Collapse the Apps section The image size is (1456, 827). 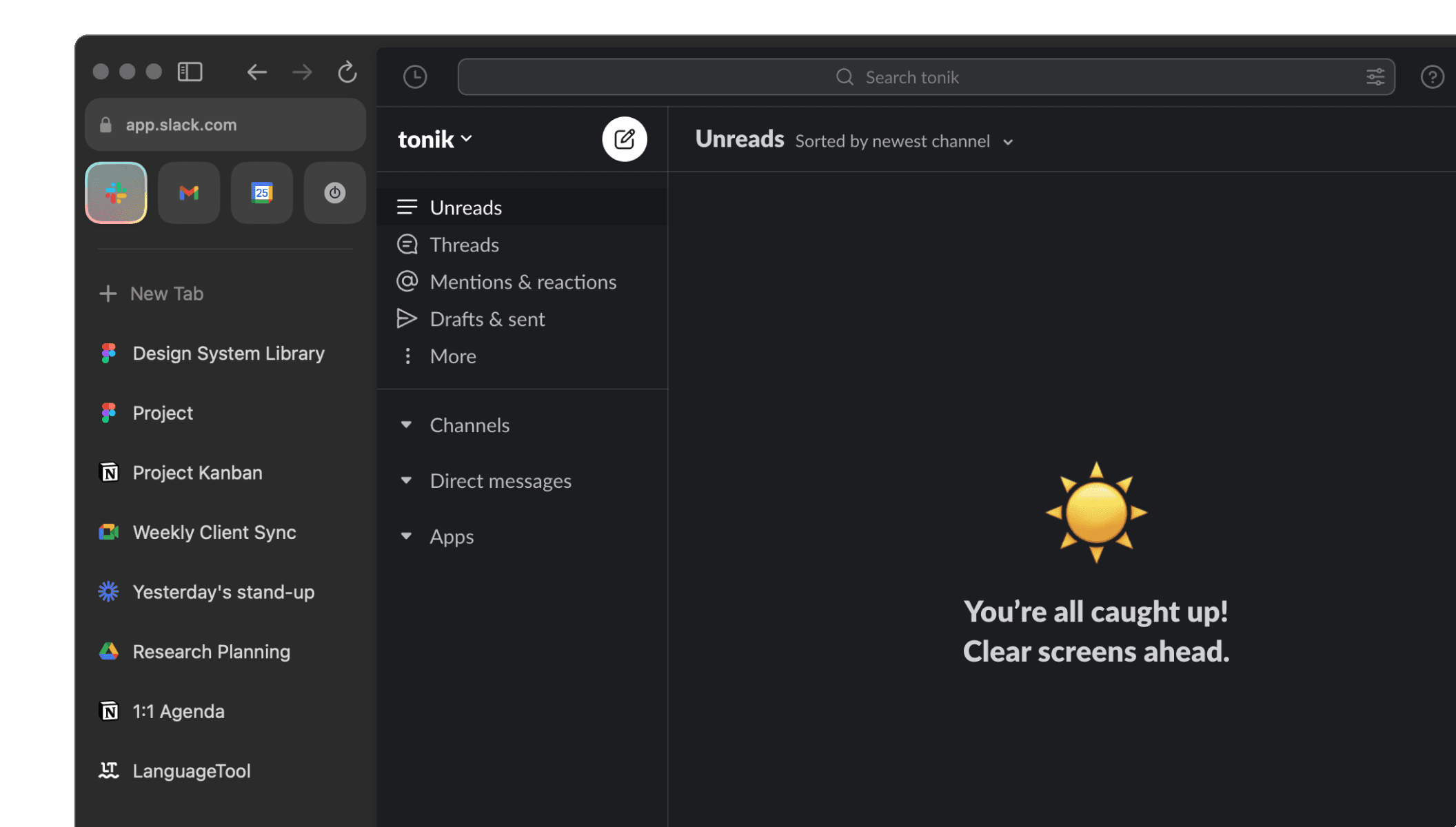pyautogui.click(x=406, y=535)
